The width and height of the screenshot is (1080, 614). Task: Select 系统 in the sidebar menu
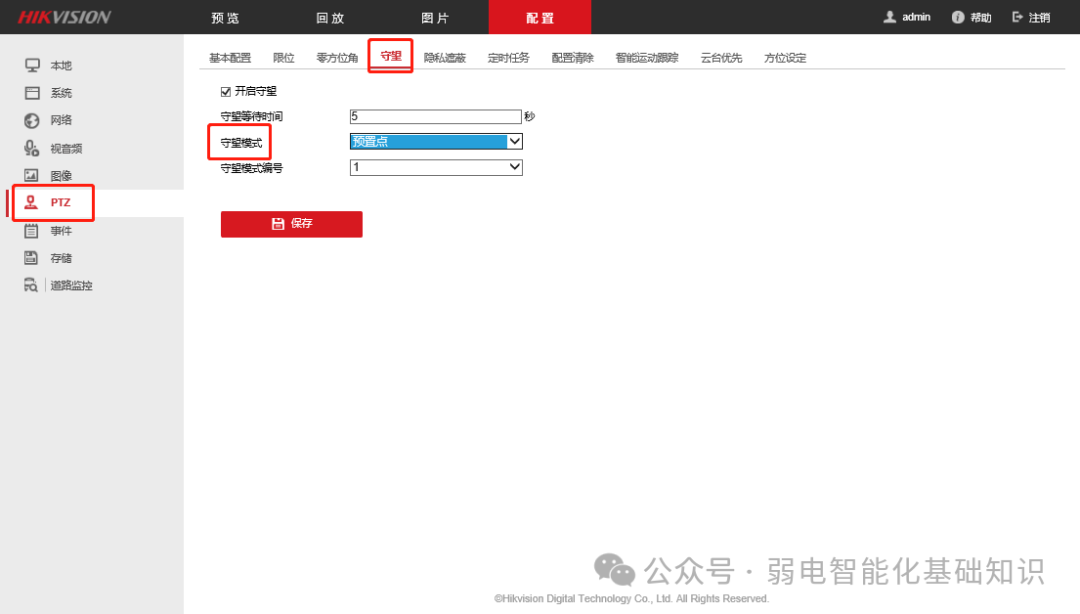click(61, 93)
